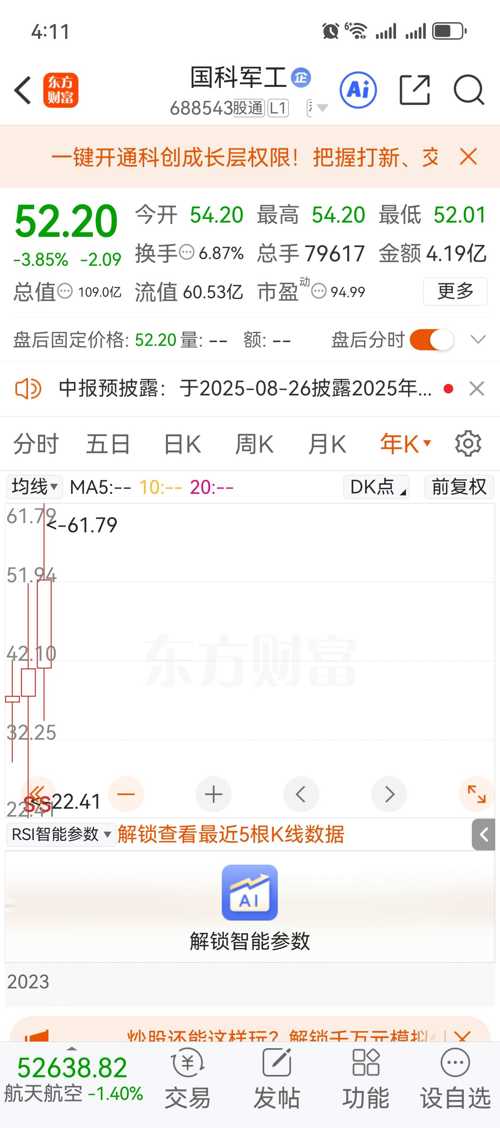The width and height of the screenshot is (500, 1128).
Task: Select the 前复权 button
Action: click(x=459, y=487)
